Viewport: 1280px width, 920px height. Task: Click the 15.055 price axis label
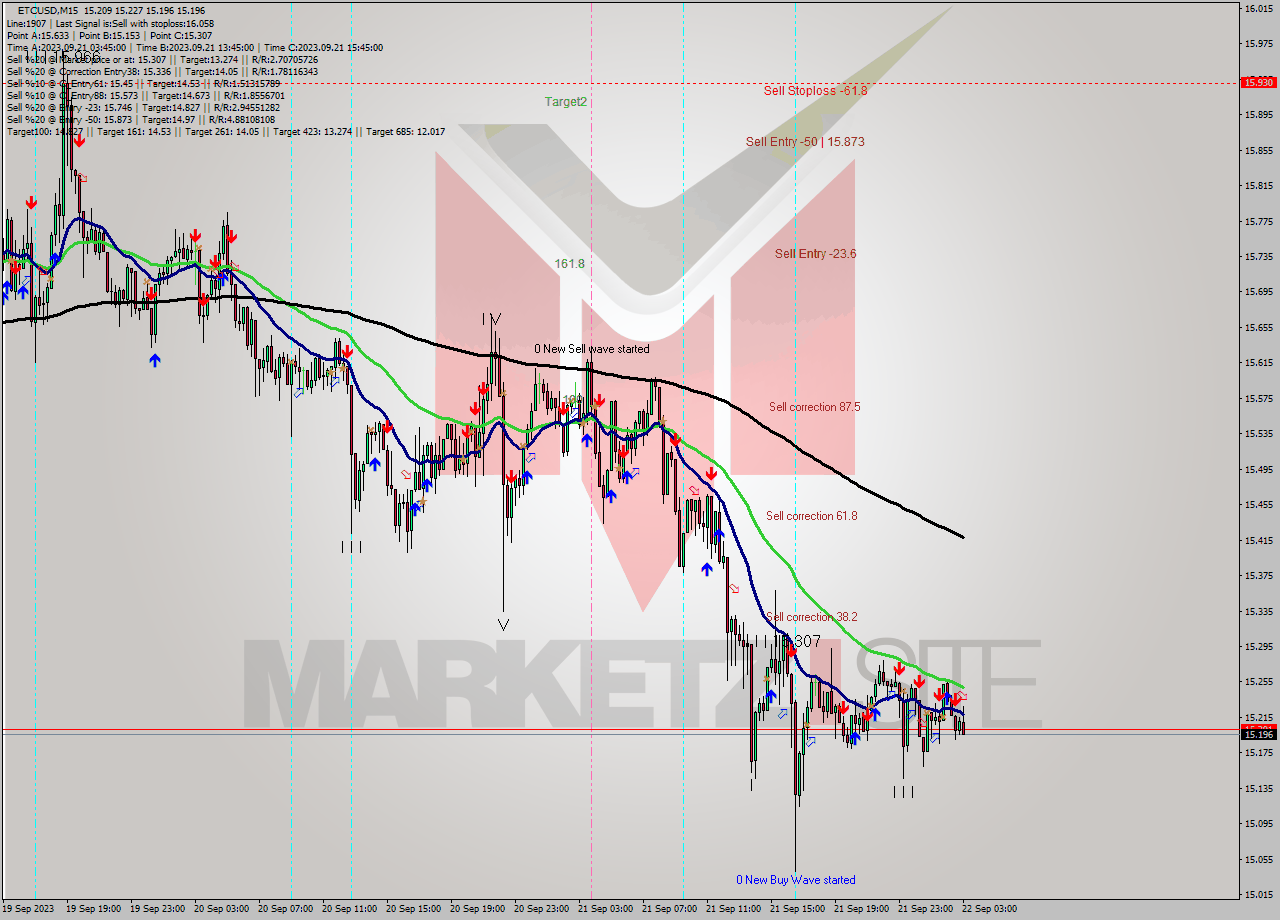(1257, 859)
